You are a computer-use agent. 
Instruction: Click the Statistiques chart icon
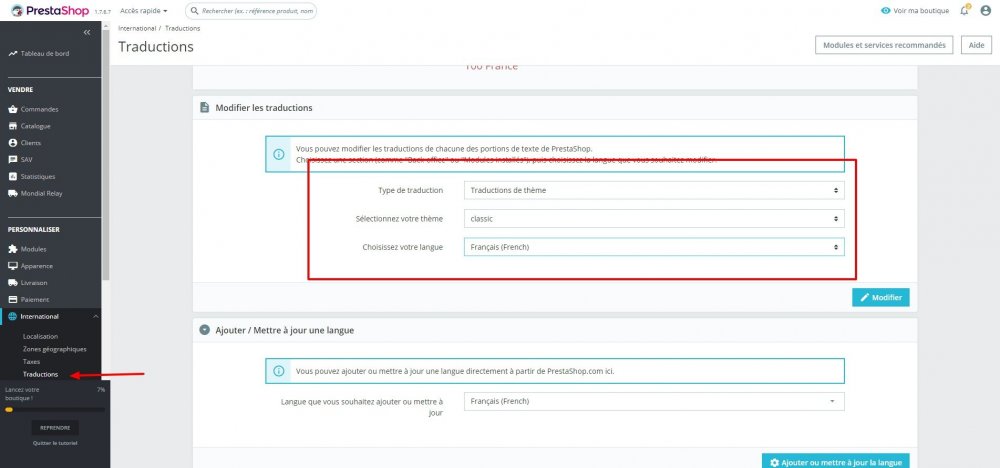(x=13, y=177)
